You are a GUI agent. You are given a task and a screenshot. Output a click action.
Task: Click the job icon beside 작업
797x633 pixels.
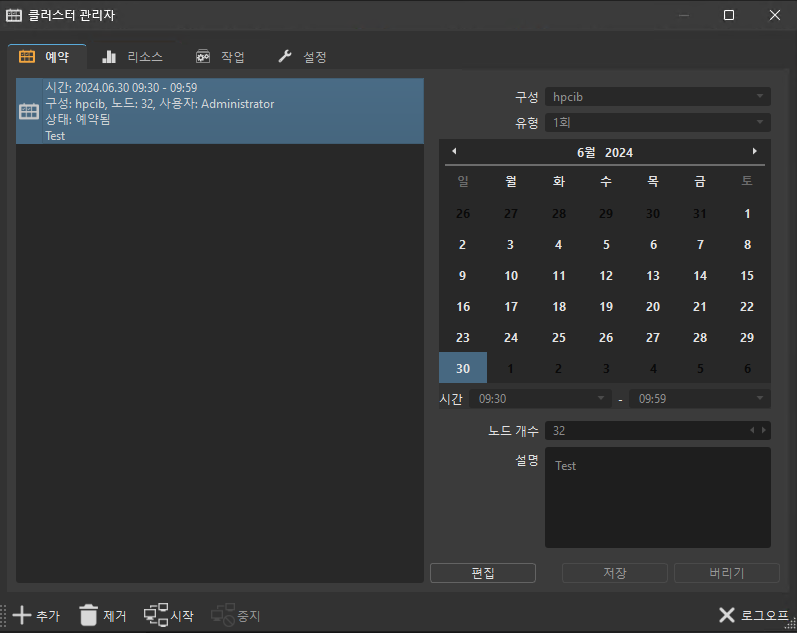(x=203, y=56)
